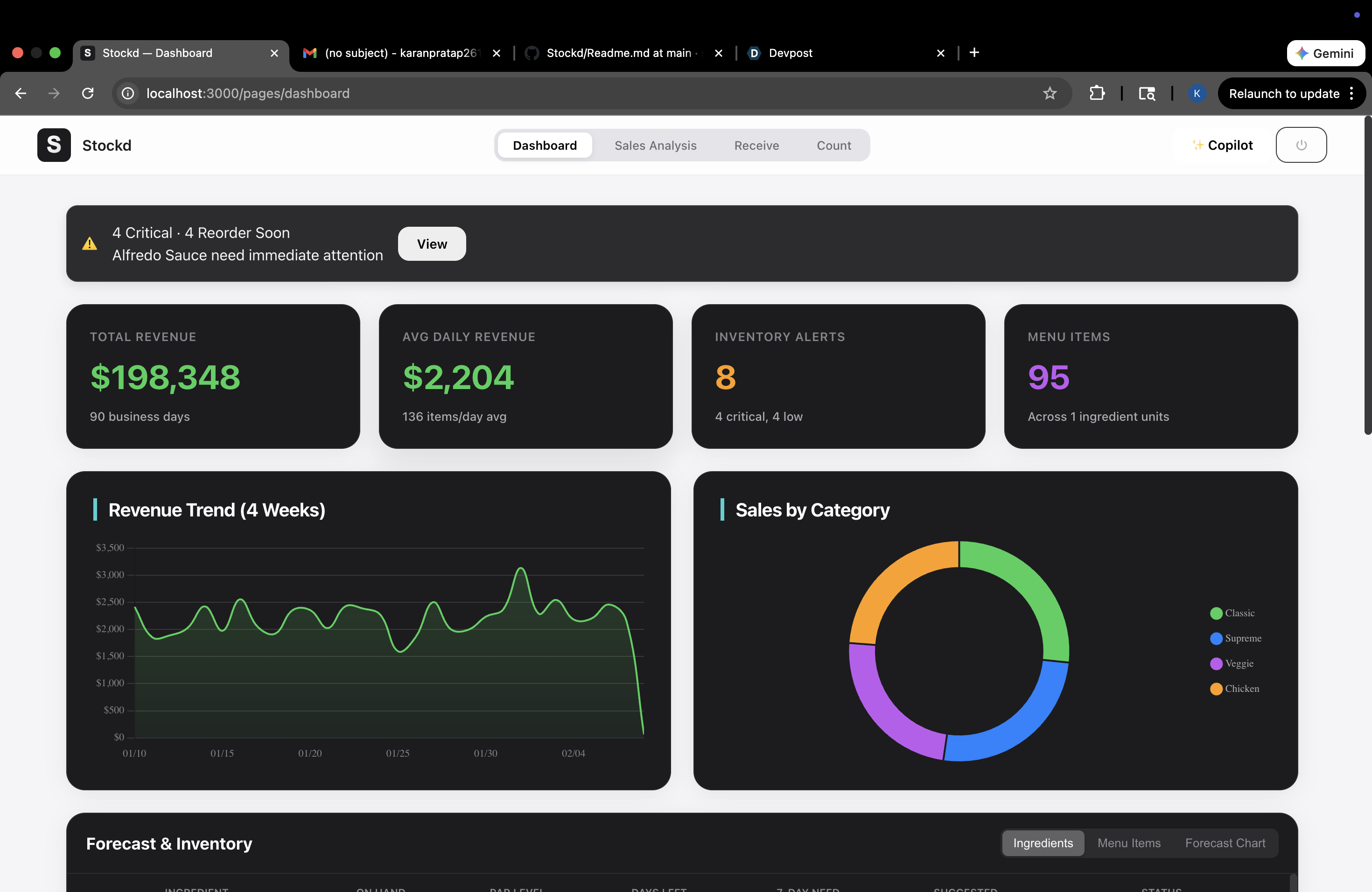Open the browser extensions puzzle icon
The image size is (1372, 892).
tap(1097, 93)
